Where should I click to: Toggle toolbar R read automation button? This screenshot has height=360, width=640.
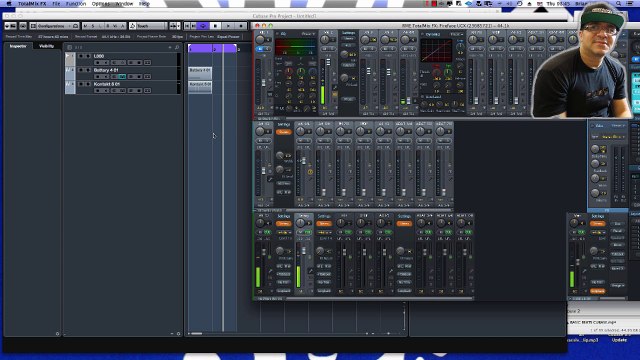(108, 26)
